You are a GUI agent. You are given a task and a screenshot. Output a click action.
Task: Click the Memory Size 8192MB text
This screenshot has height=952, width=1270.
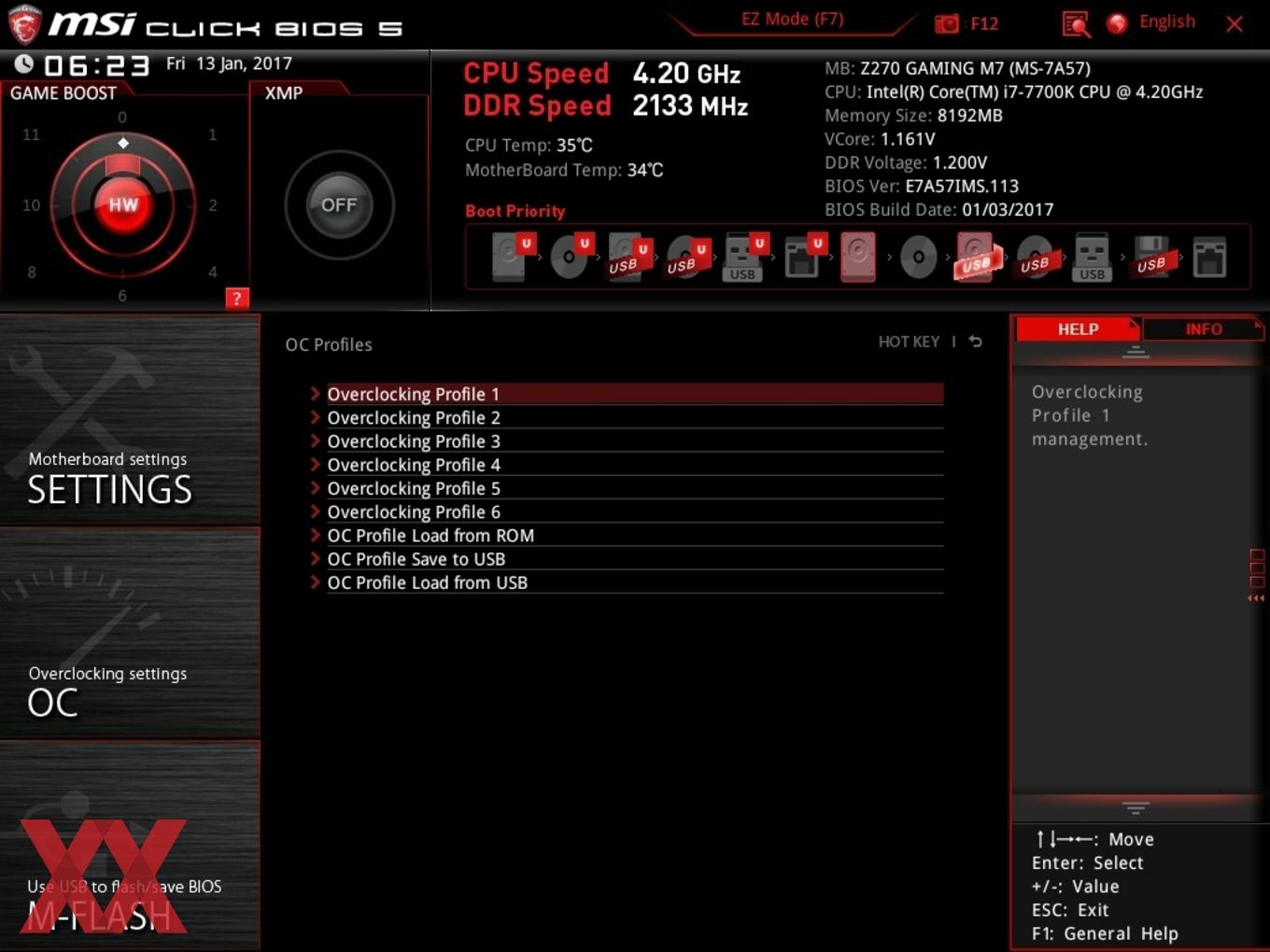[913, 116]
